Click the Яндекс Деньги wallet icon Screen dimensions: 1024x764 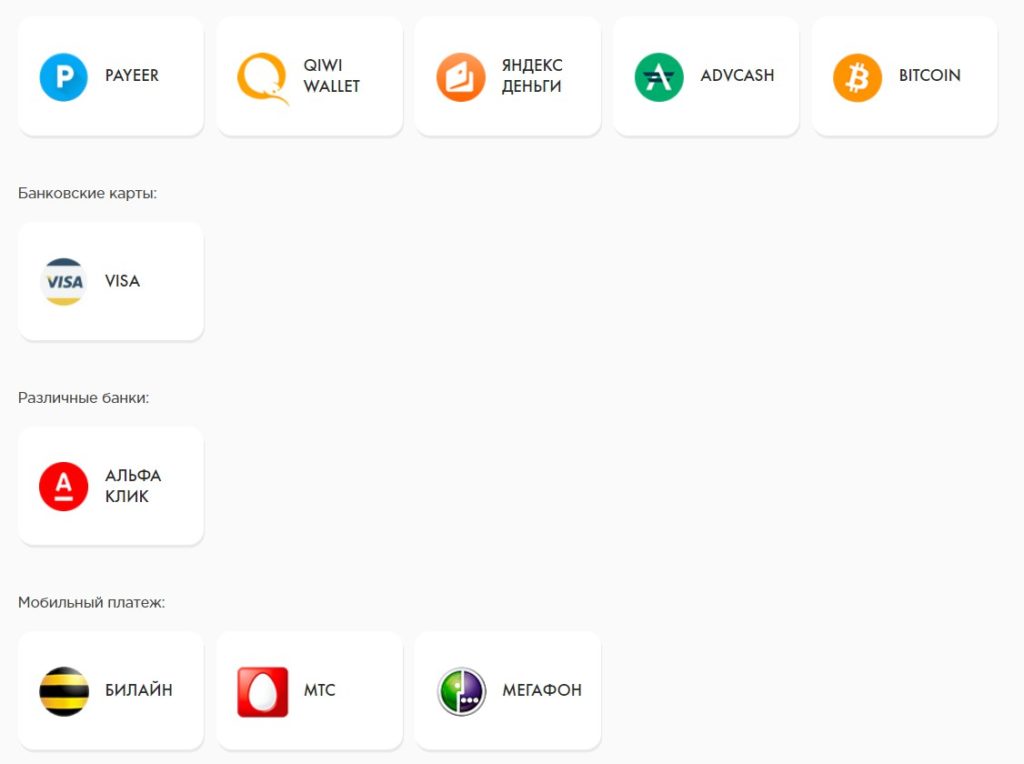tap(461, 77)
